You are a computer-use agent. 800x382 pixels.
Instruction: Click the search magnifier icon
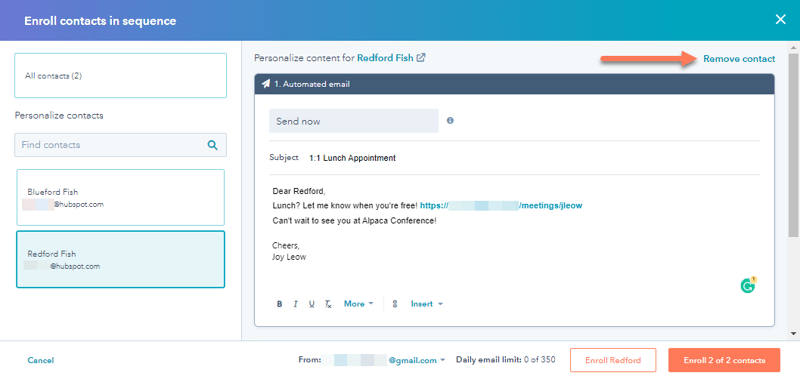(212, 145)
